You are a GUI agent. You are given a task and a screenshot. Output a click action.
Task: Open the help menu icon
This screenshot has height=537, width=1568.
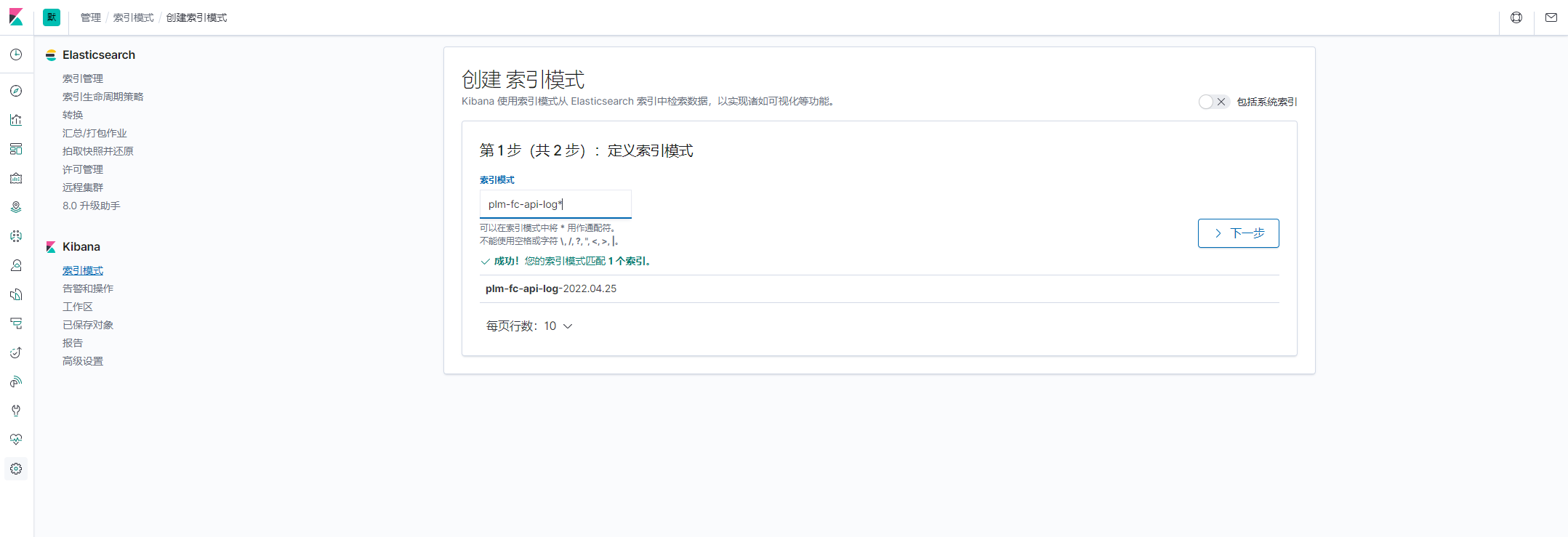[x=1516, y=17]
